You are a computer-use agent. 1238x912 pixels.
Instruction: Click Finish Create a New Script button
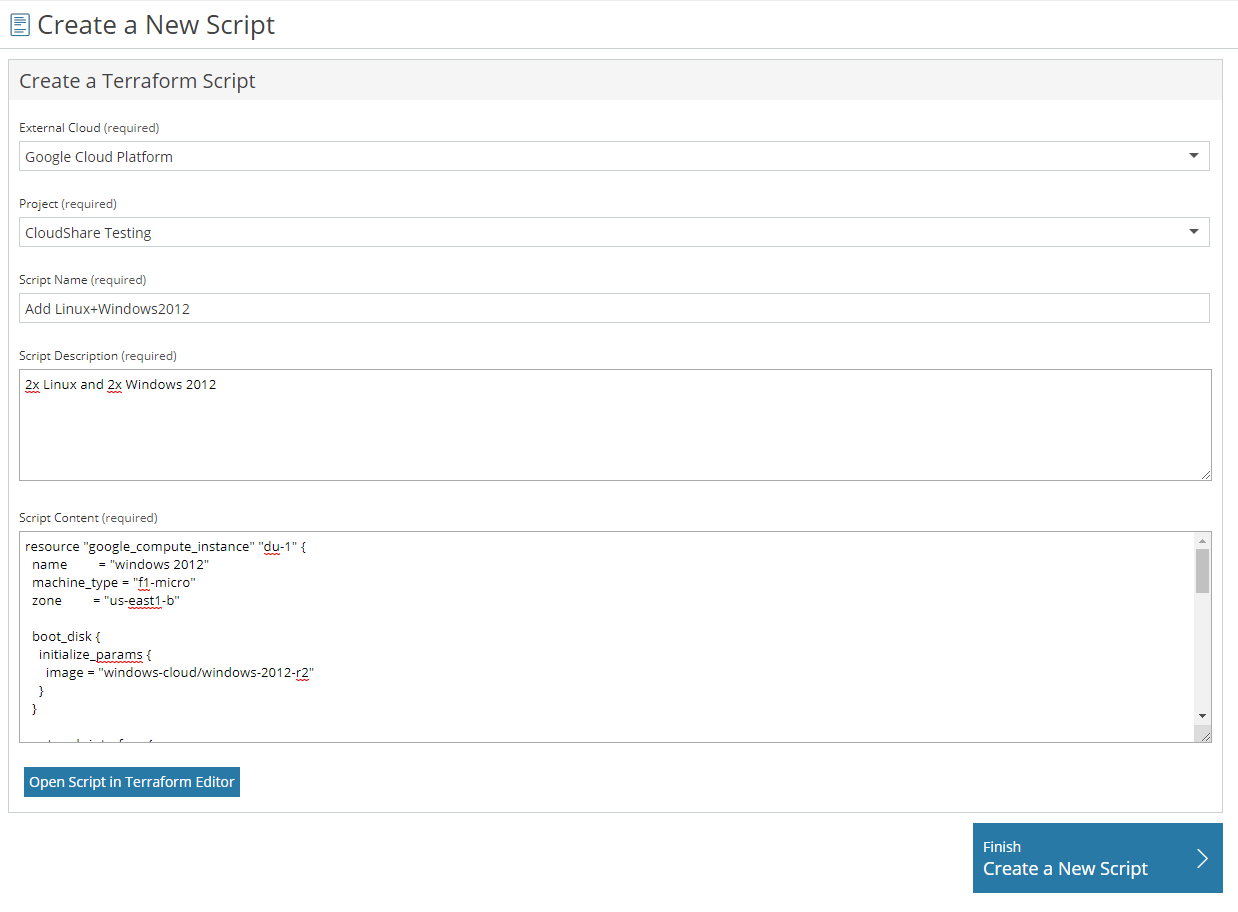[x=1097, y=858]
